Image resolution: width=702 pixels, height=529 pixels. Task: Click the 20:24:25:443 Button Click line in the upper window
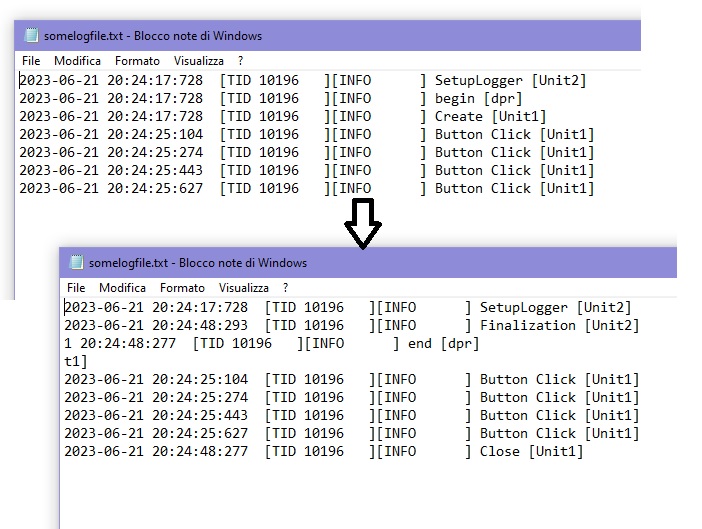click(307, 171)
